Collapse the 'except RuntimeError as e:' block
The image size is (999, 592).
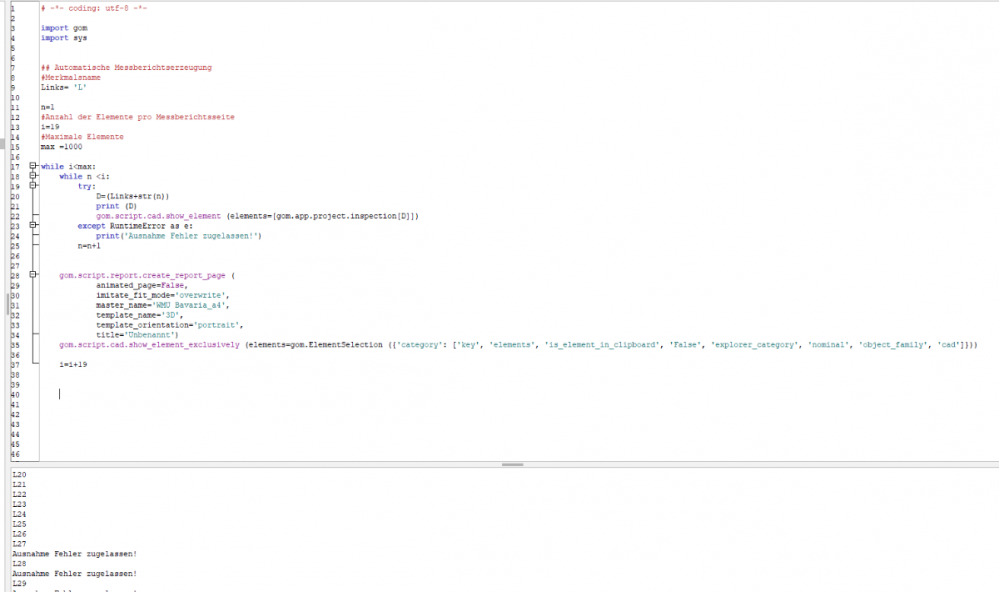pyautogui.click(x=33, y=226)
